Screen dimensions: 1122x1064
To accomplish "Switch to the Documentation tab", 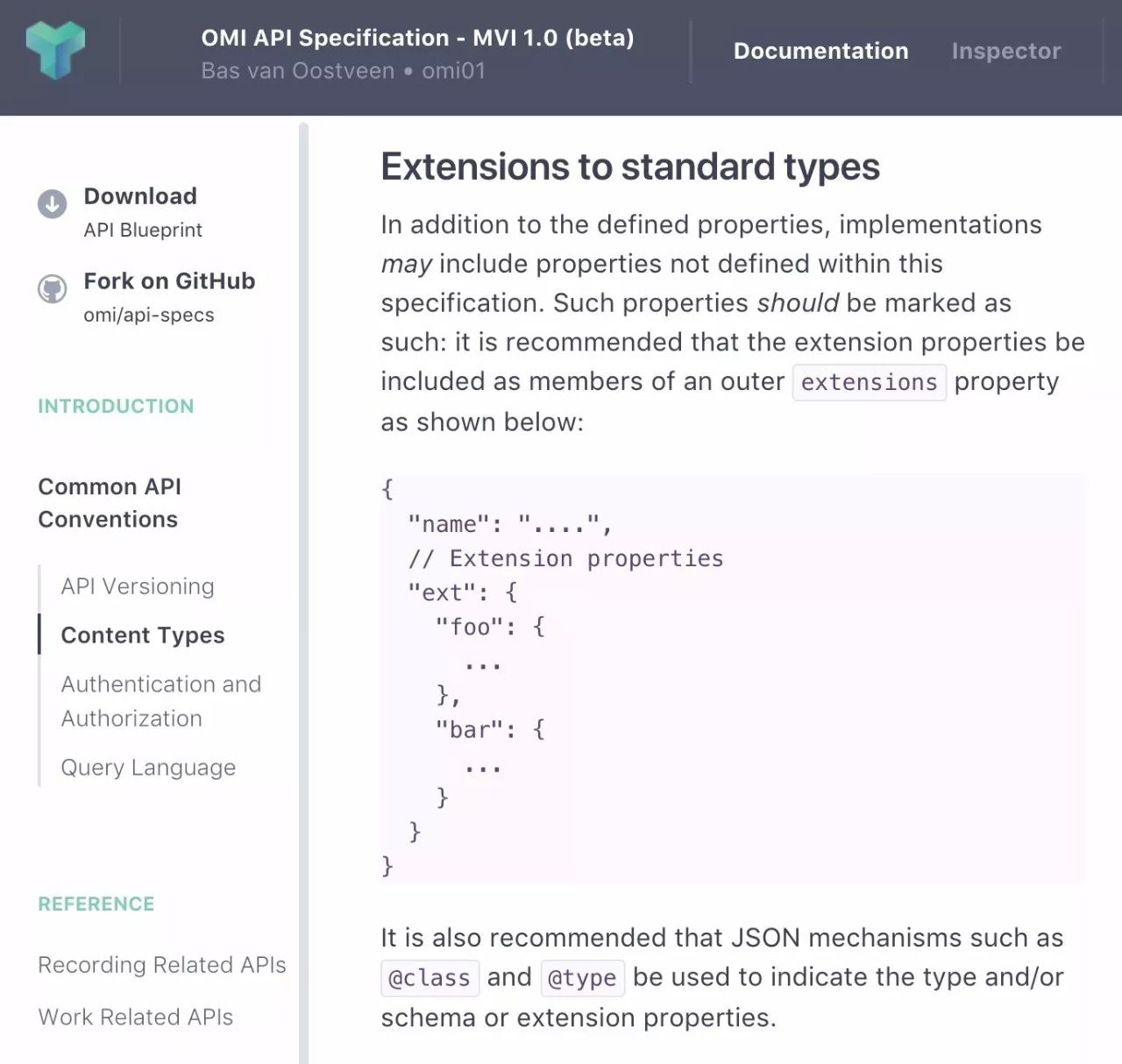I will (820, 51).
